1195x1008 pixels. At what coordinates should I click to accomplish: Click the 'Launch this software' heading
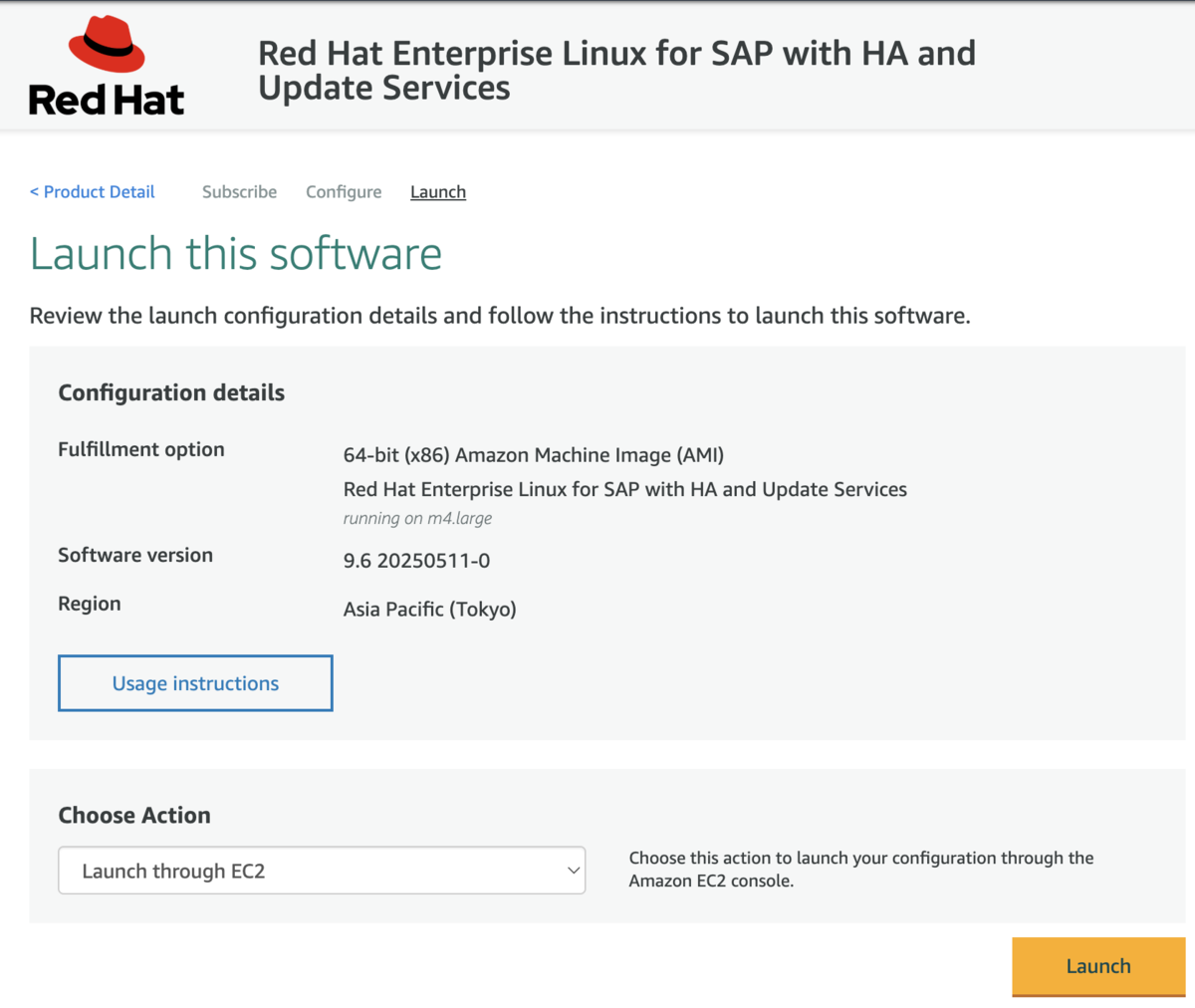236,254
